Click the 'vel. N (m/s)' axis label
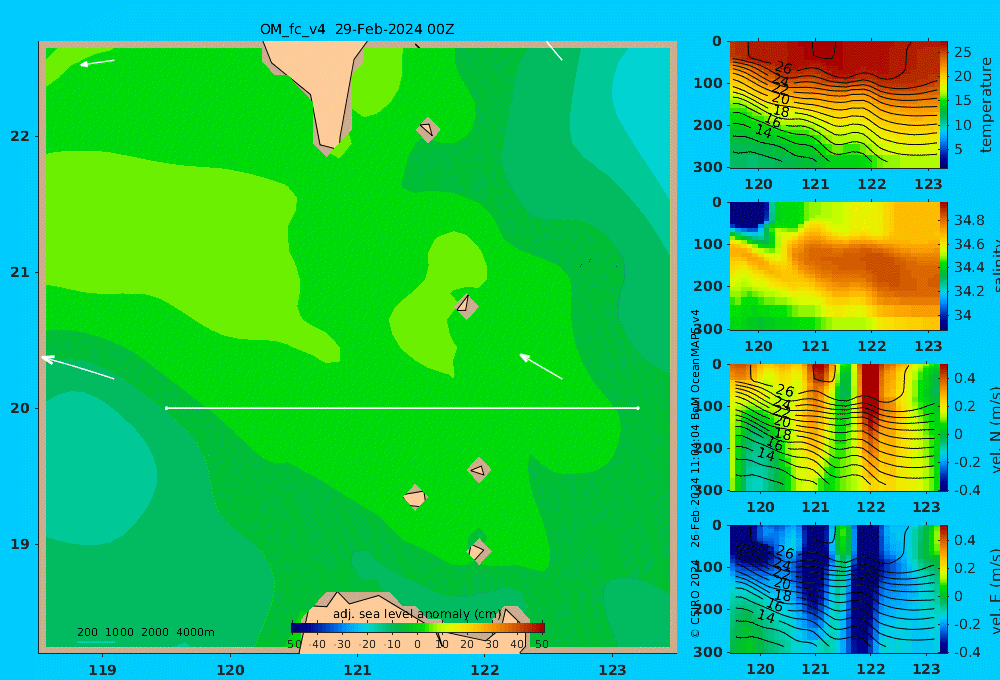Viewport: 1000px width, 680px height. click(x=995, y=430)
